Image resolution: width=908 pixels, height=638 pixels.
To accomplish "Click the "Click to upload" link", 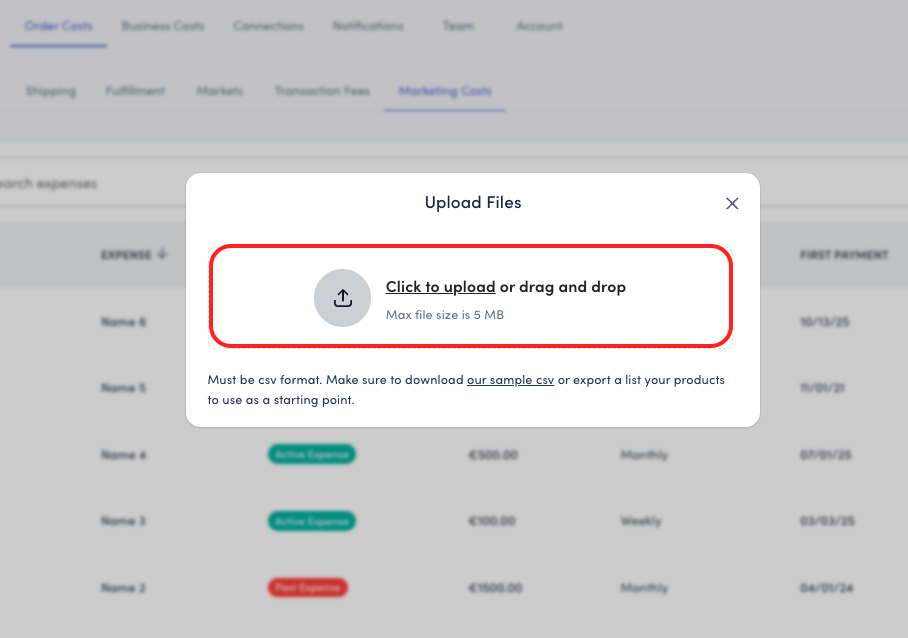I will point(440,287).
